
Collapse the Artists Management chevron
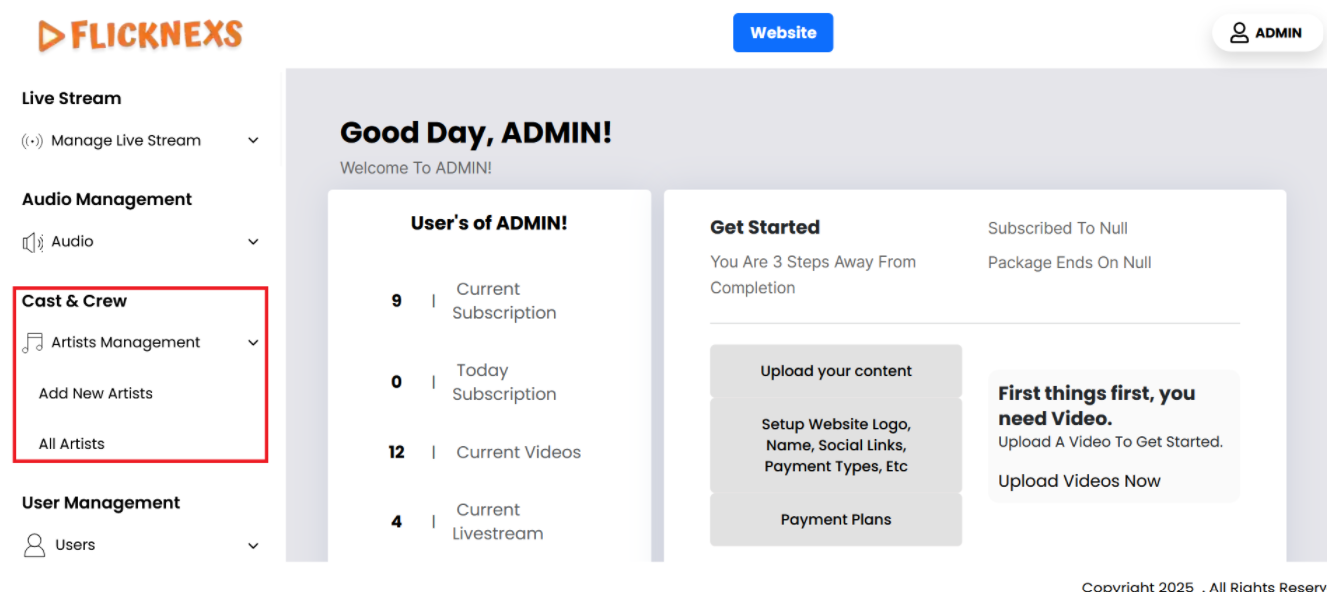click(x=253, y=343)
